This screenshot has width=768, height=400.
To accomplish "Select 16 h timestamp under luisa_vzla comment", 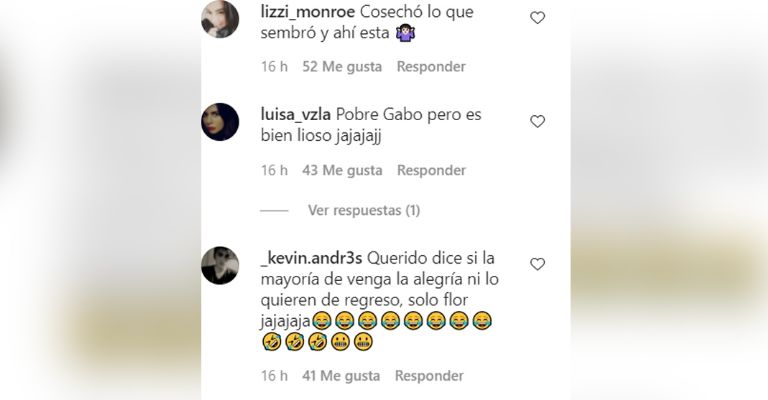I will 274,170.
